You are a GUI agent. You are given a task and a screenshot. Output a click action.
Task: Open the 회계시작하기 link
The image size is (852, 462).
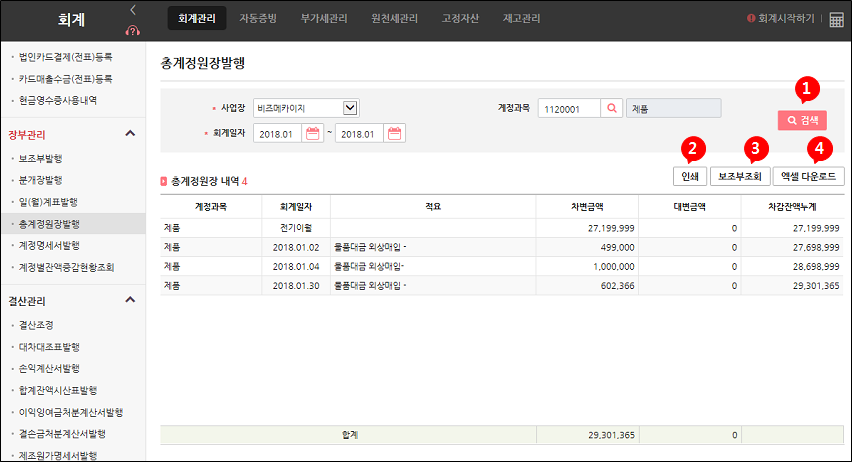[x=786, y=18]
